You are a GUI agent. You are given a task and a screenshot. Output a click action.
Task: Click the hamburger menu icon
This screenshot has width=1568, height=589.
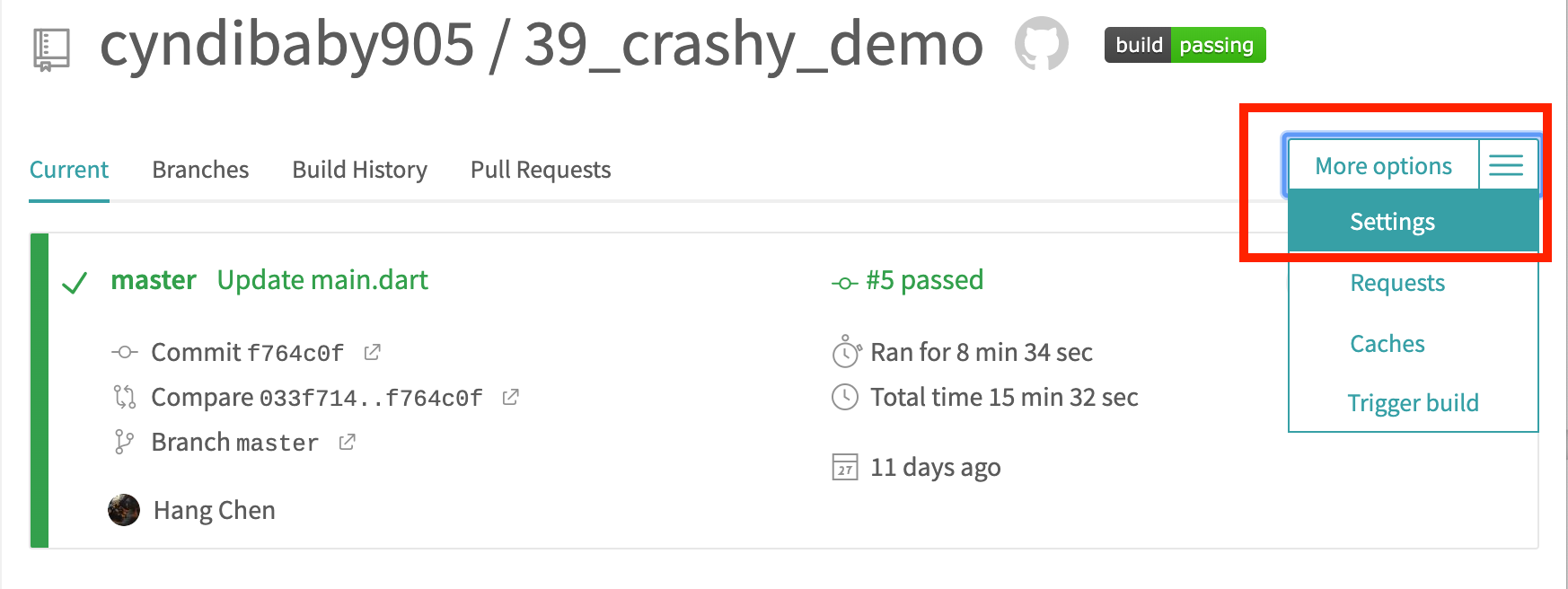tap(1506, 165)
